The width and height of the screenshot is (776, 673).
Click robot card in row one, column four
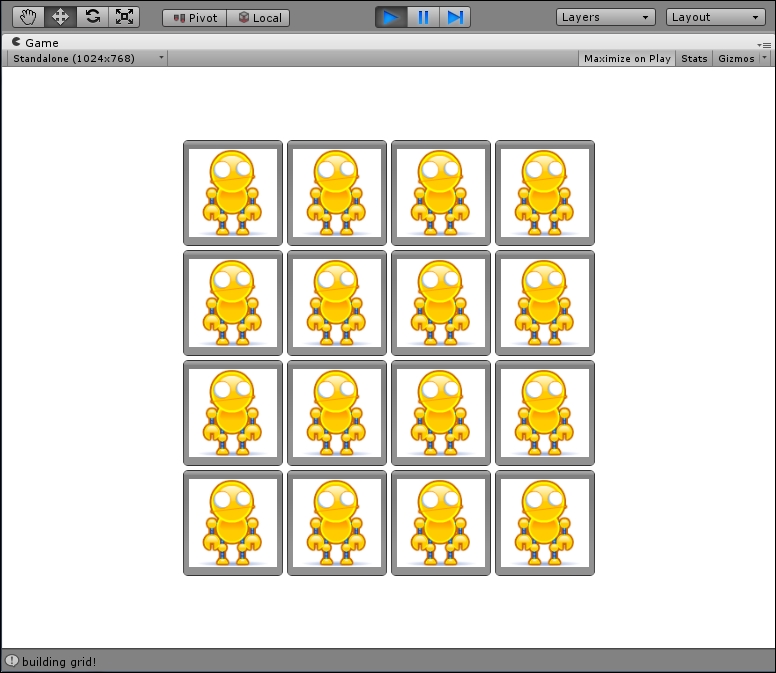point(545,193)
